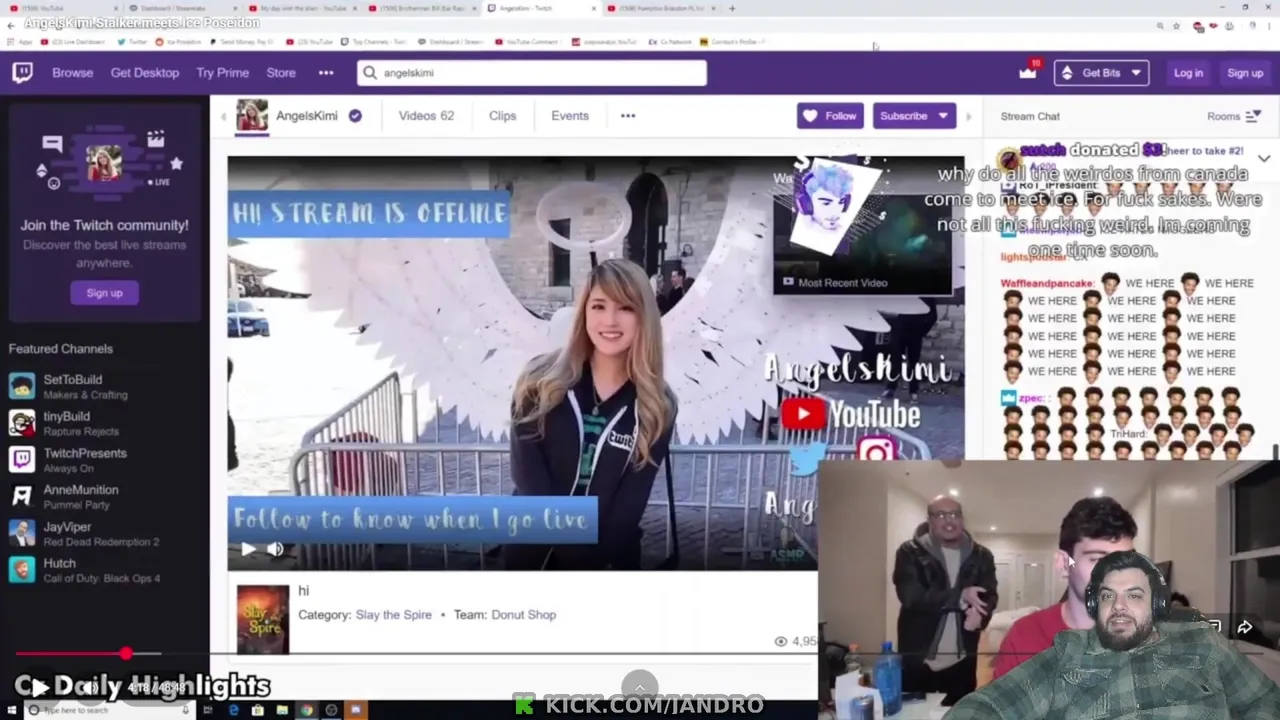Follow the AngelsKimi channel
The height and width of the screenshot is (720, 1280).
click(830, 116)
